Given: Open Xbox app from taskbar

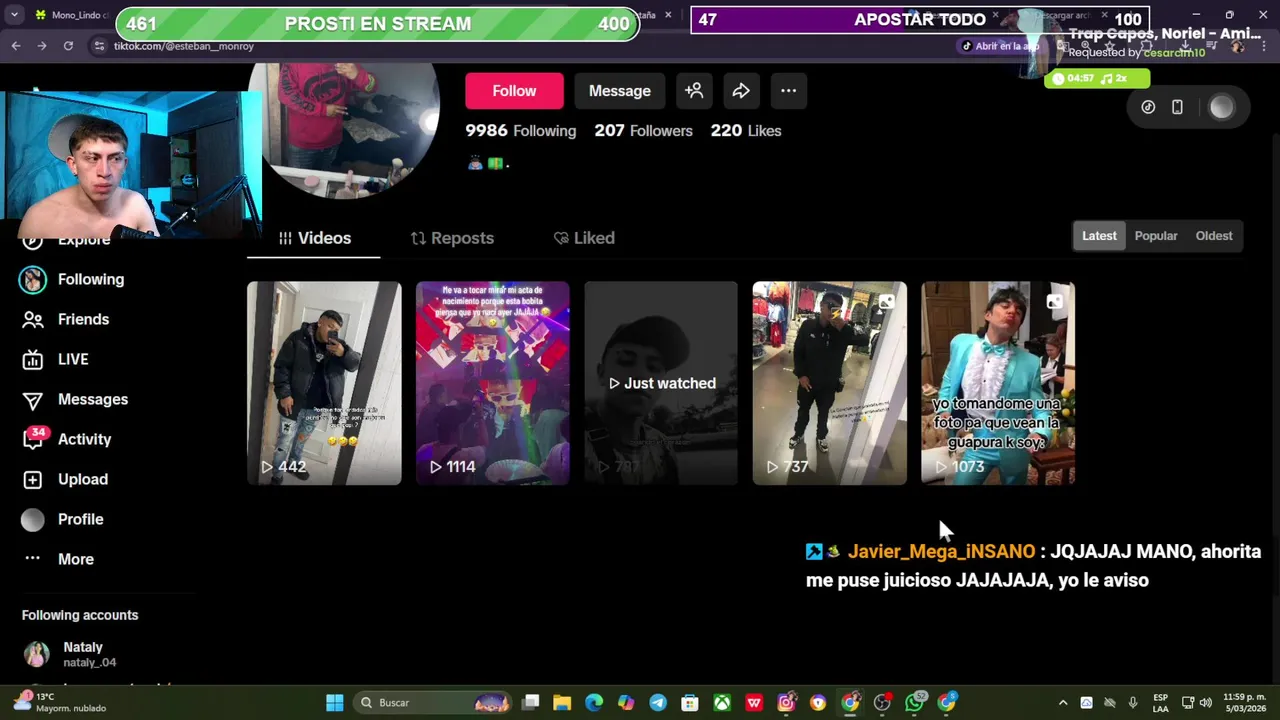Looking at the screenshot, I should coord(722,703).
